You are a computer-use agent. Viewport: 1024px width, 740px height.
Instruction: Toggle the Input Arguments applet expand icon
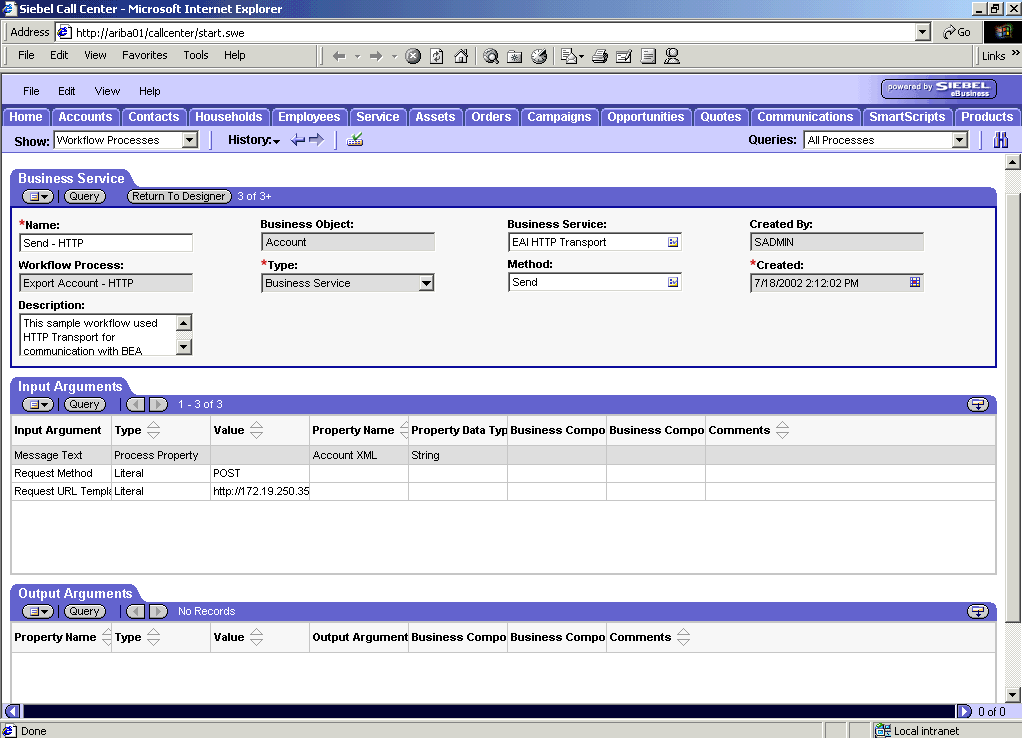[978, 404]
